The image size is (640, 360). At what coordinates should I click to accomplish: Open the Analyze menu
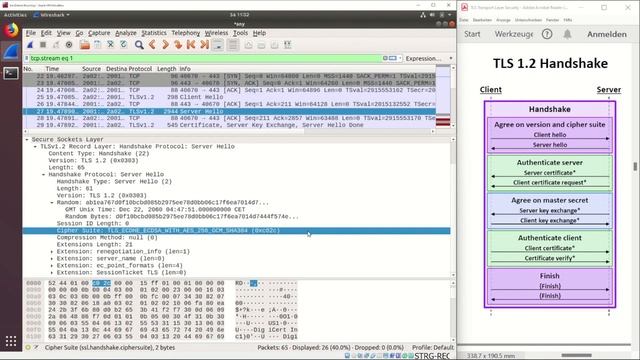point(126,33)
